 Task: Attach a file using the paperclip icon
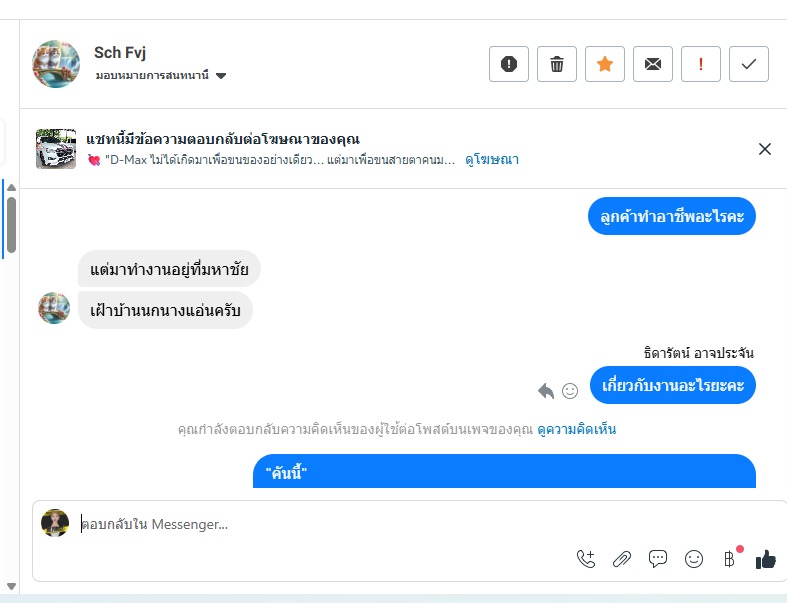(622, 559)
